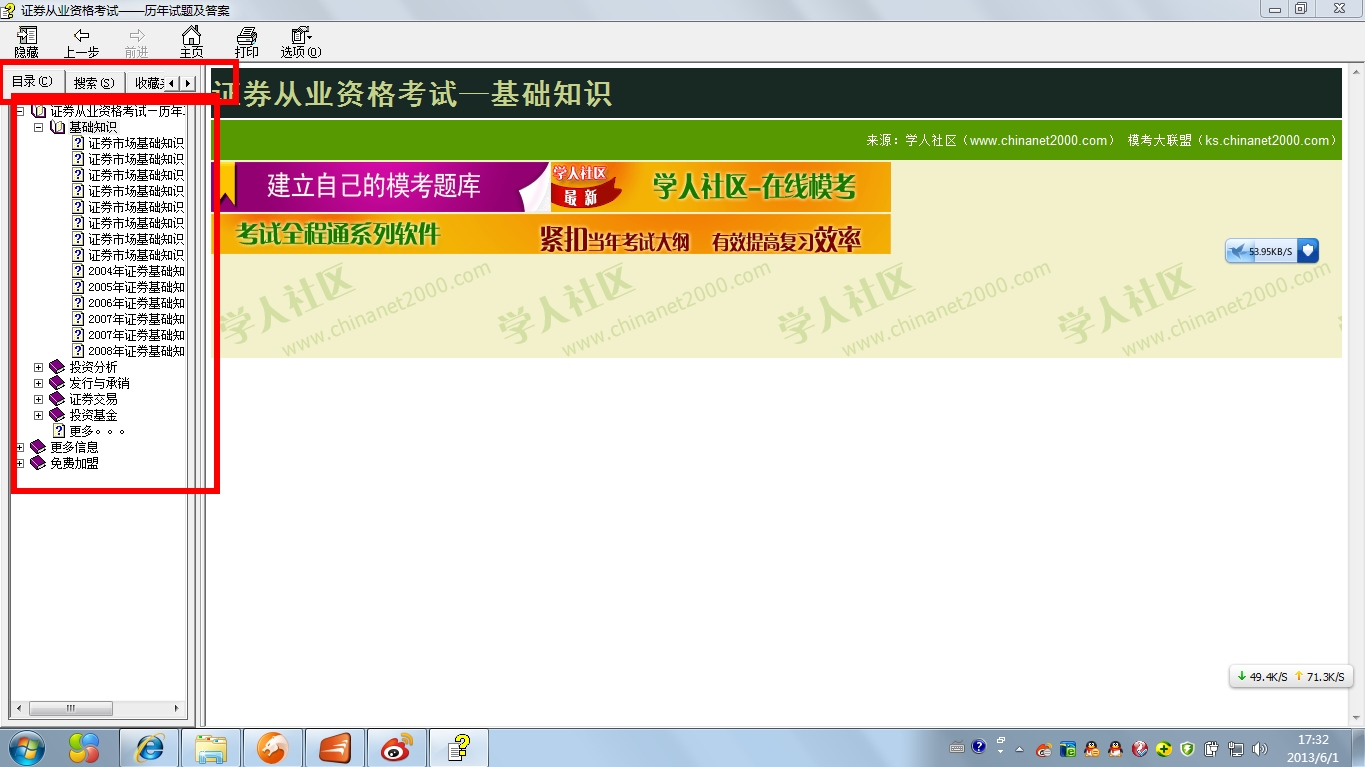Viewport: 1365px width, 767px height.
Task: Select the 更多。。。 tree entry
Action: (97, 431)
